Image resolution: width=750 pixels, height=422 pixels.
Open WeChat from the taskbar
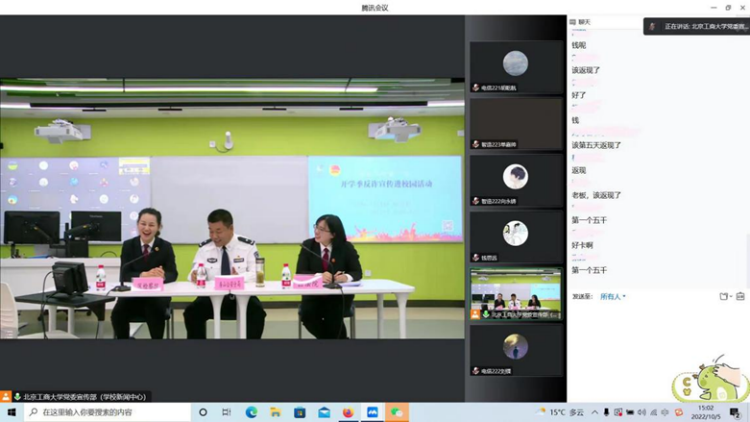click(397, 412)
